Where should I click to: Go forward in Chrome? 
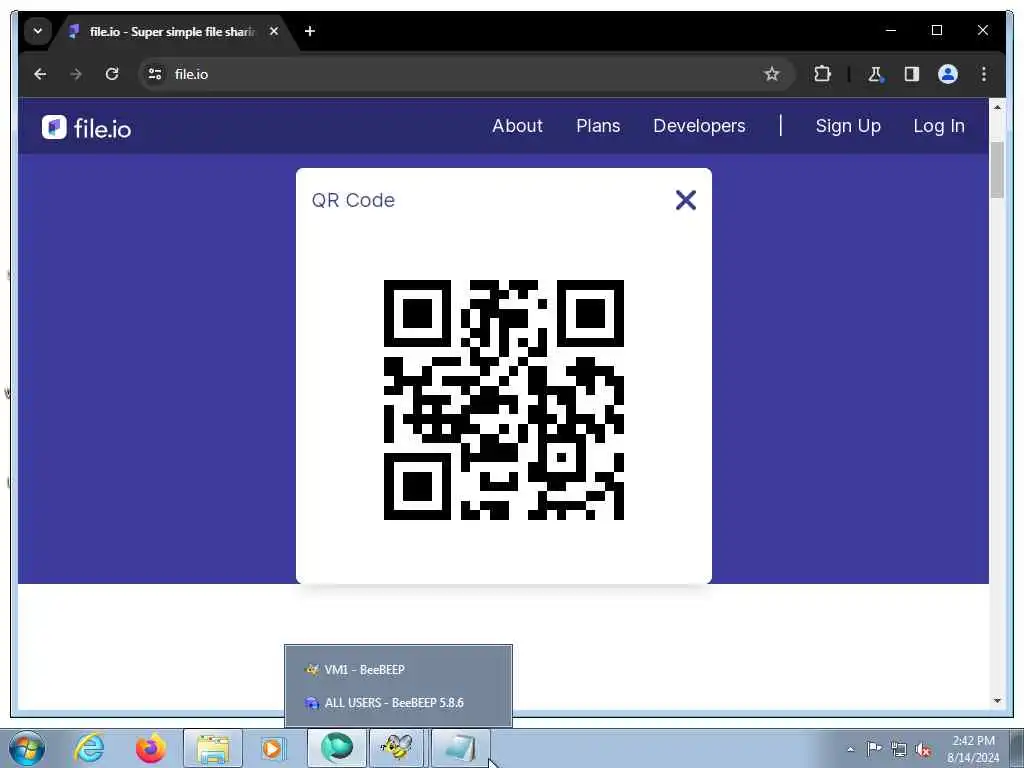[x=76, y=74]
